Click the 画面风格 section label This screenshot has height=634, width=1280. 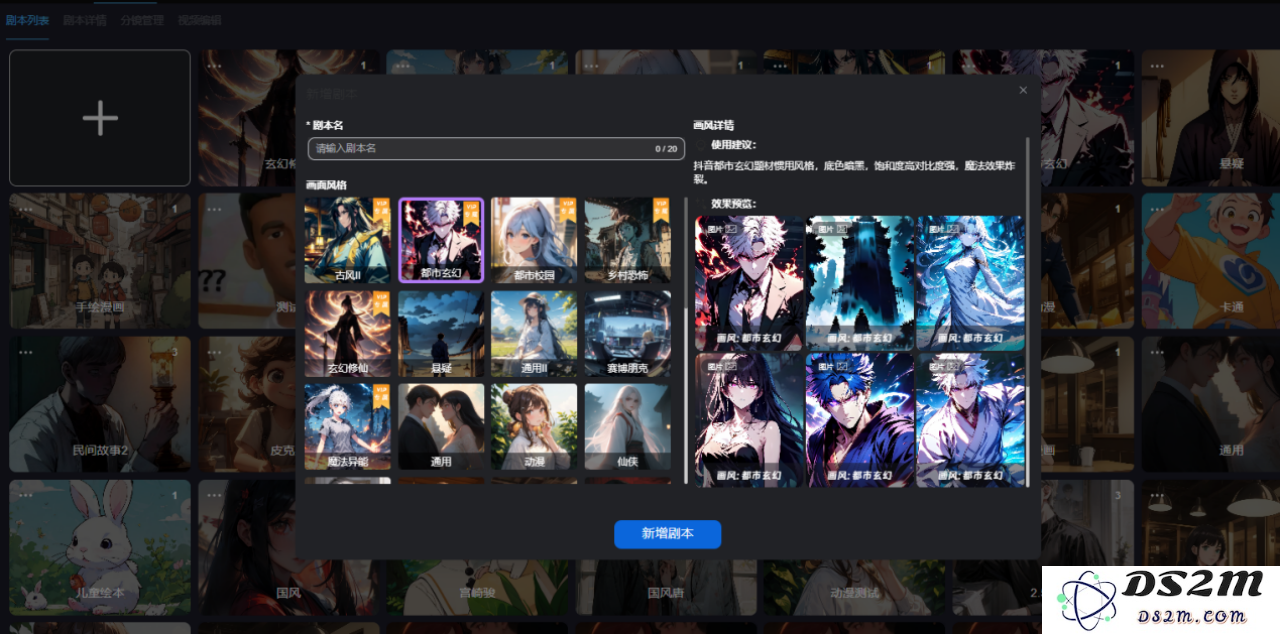[326, 185]
